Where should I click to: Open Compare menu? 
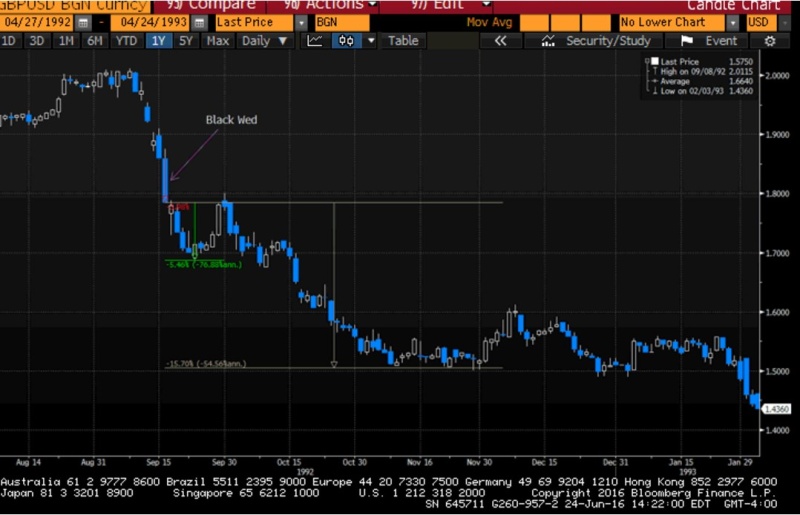(211, 5)
